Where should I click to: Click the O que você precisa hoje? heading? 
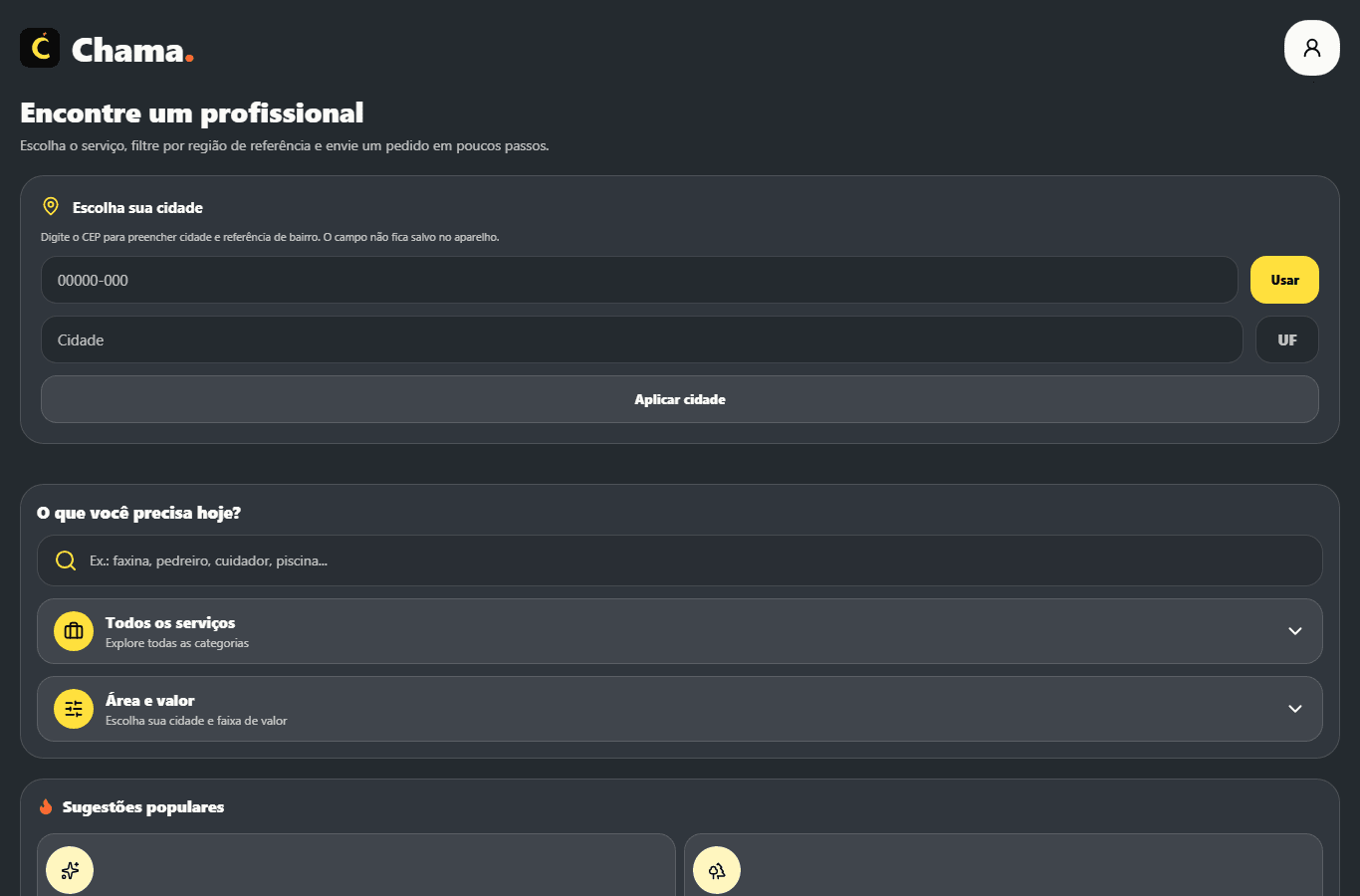pos(138,513)
